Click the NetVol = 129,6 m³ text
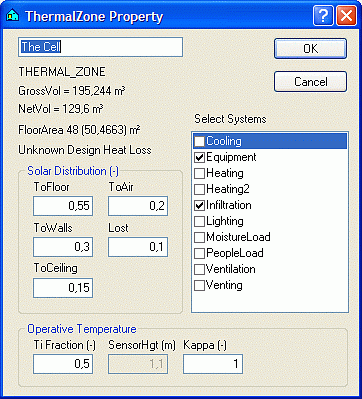Screen dimensions: 362x399 (x=61, y=109)
